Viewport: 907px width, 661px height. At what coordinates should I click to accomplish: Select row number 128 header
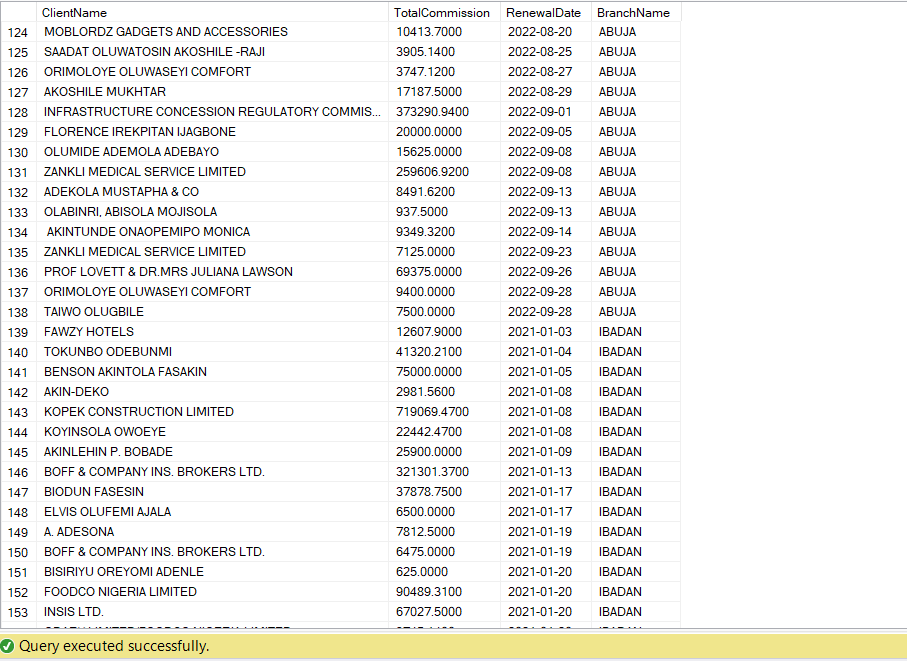(x=19, y=112)
